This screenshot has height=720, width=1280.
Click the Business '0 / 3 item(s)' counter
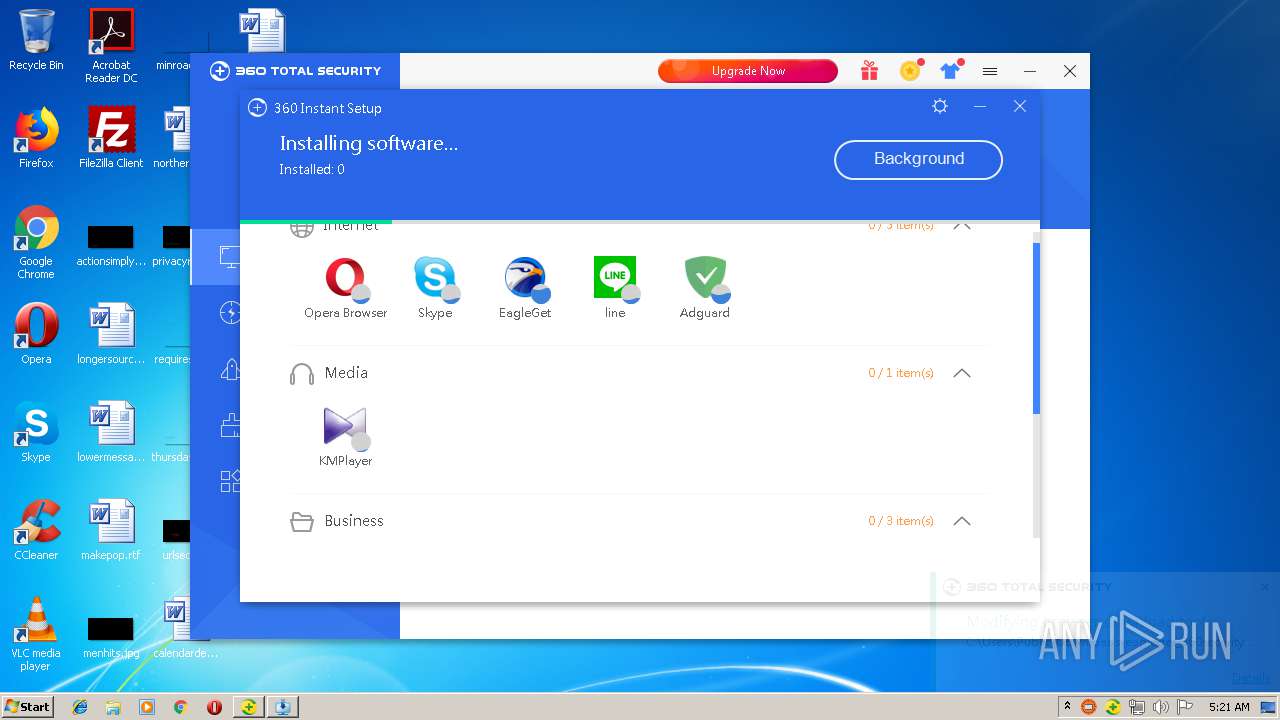901,521
